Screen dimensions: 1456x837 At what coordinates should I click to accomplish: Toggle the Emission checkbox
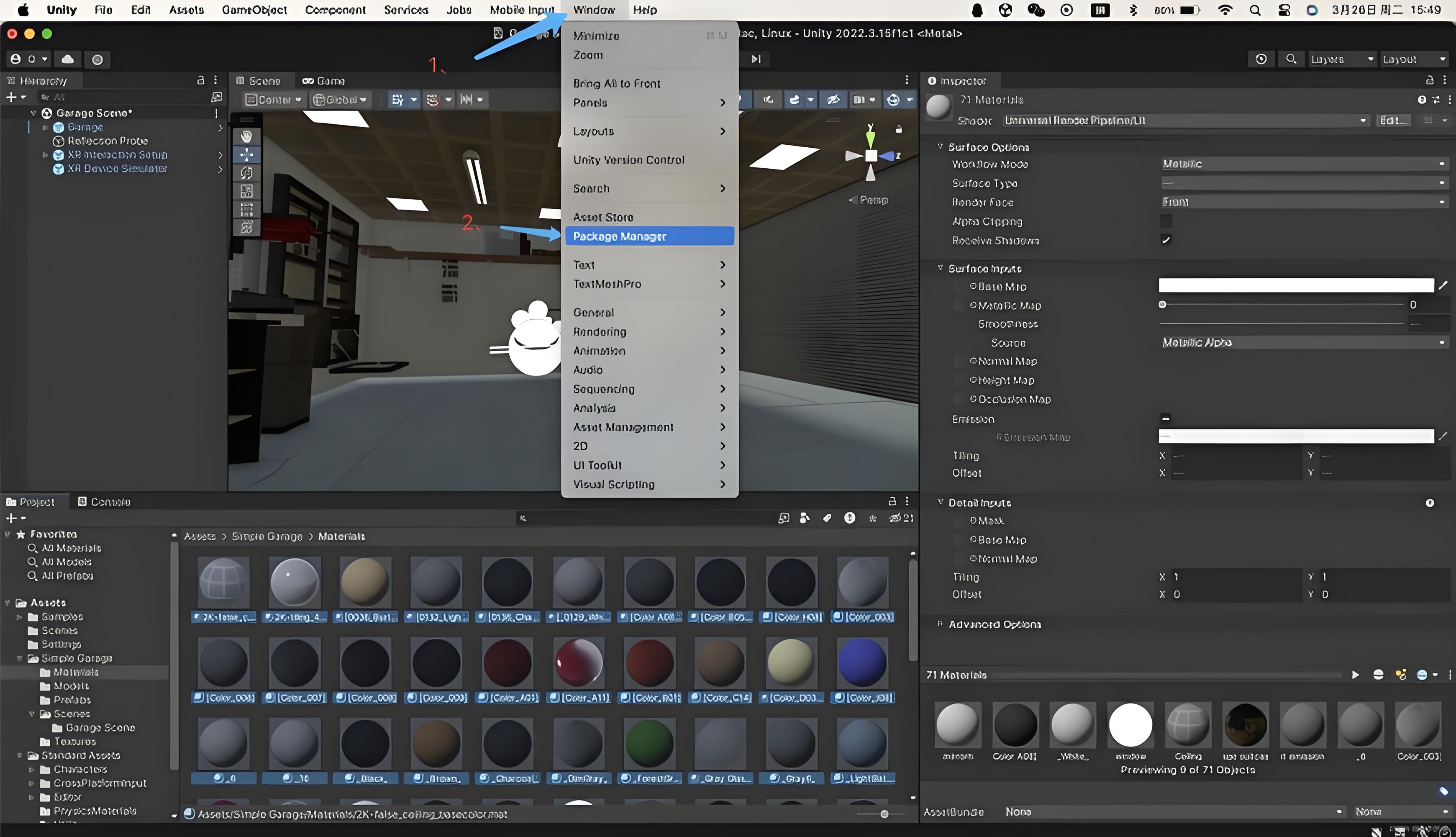1166,418
